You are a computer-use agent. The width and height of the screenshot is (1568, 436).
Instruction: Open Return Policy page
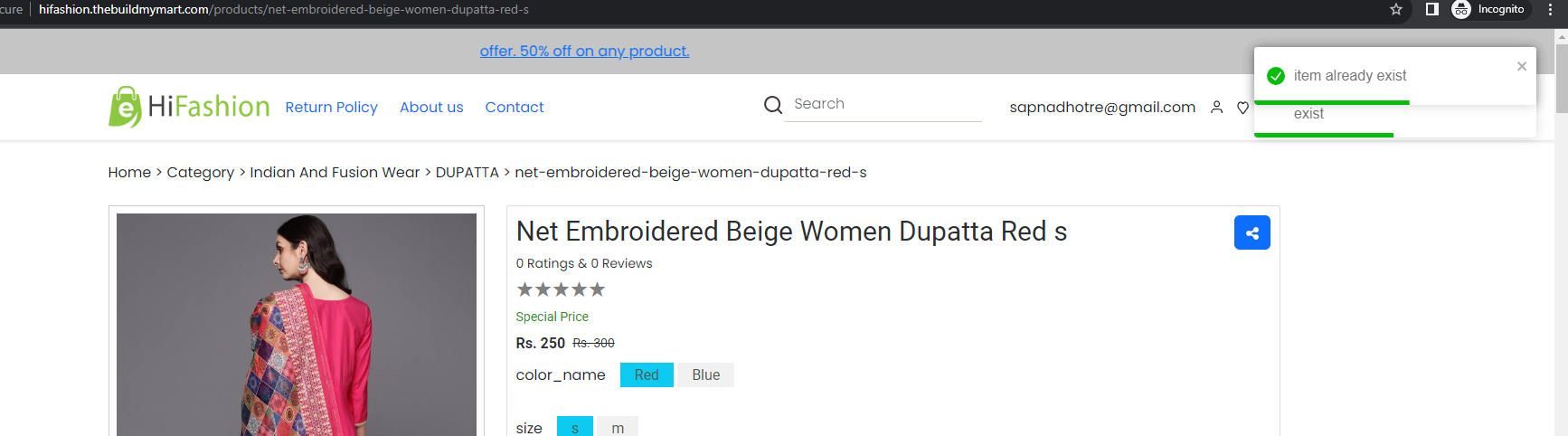(332, 107)
